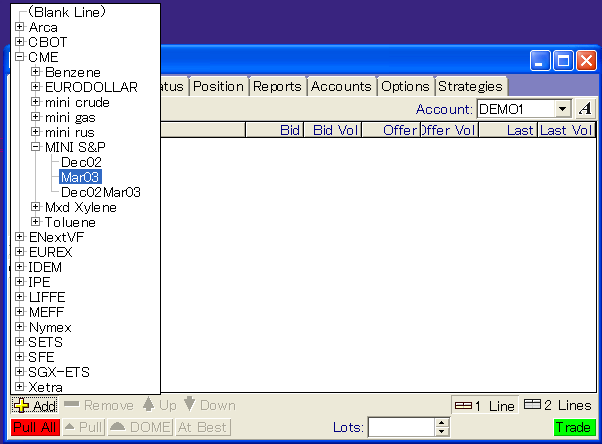The width and height of the screenshot is (602, 444).
Task: Collapse the CME exchange node
Action: (20, 57)
